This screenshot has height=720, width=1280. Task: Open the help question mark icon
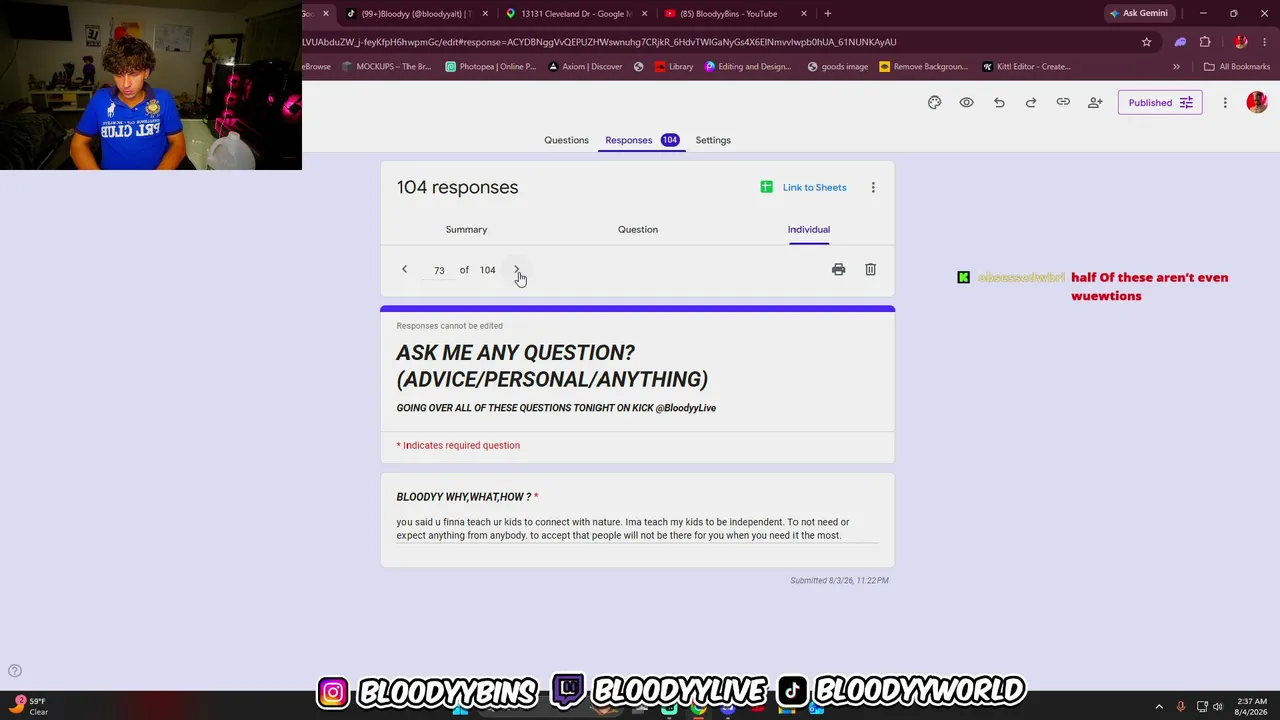click(x=15, y=671)
